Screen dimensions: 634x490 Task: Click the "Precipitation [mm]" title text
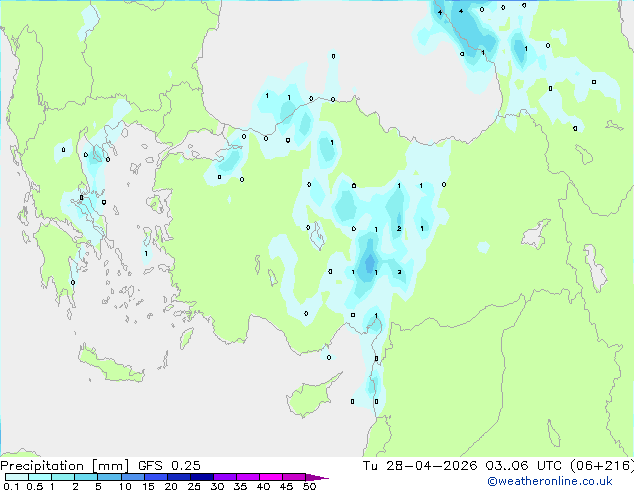click(65, 466)
